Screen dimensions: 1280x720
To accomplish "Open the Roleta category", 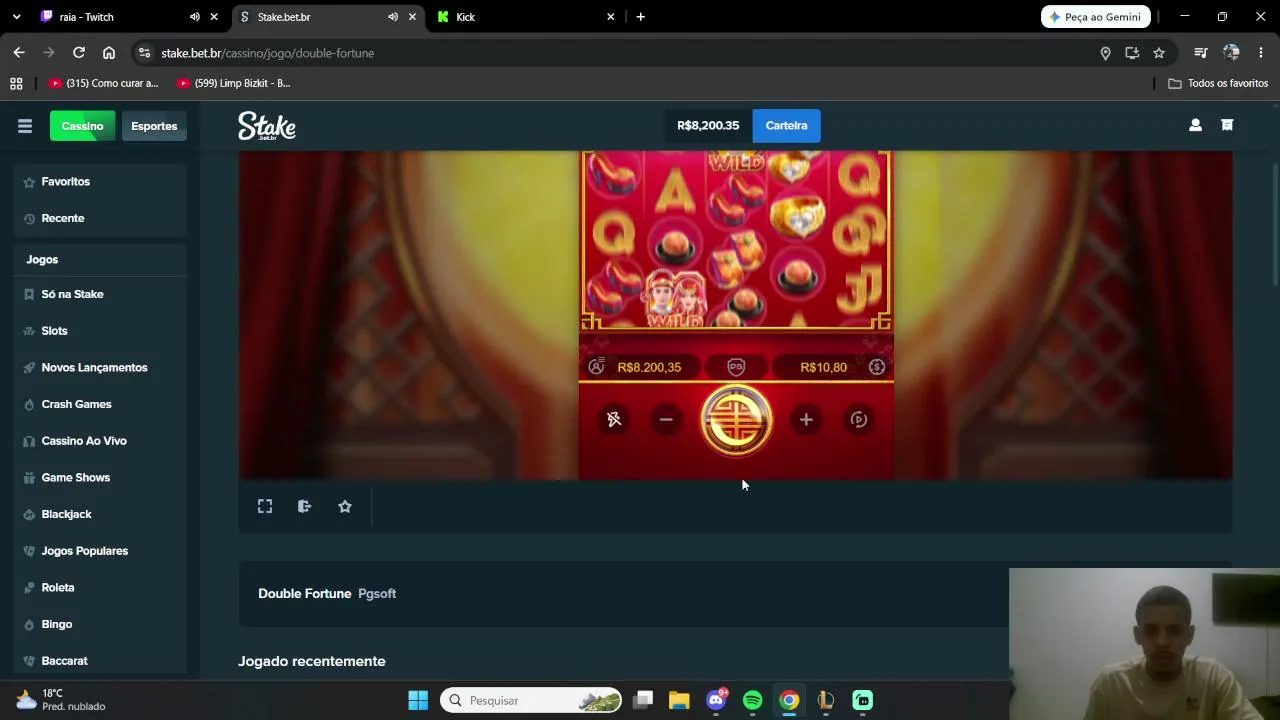I will point(100,588).
